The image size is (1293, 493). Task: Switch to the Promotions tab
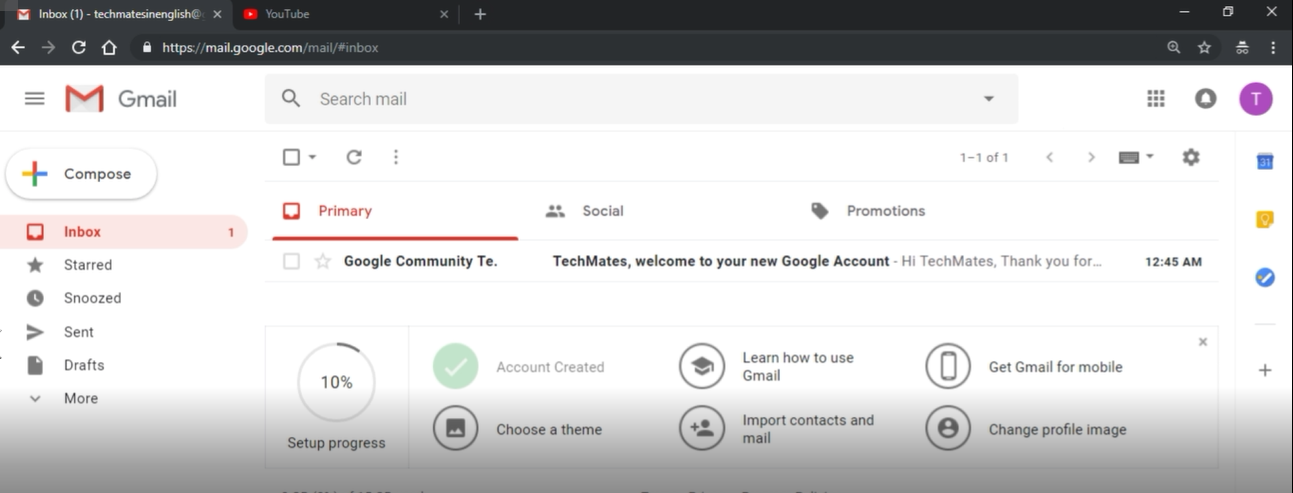tap(886, 211)
